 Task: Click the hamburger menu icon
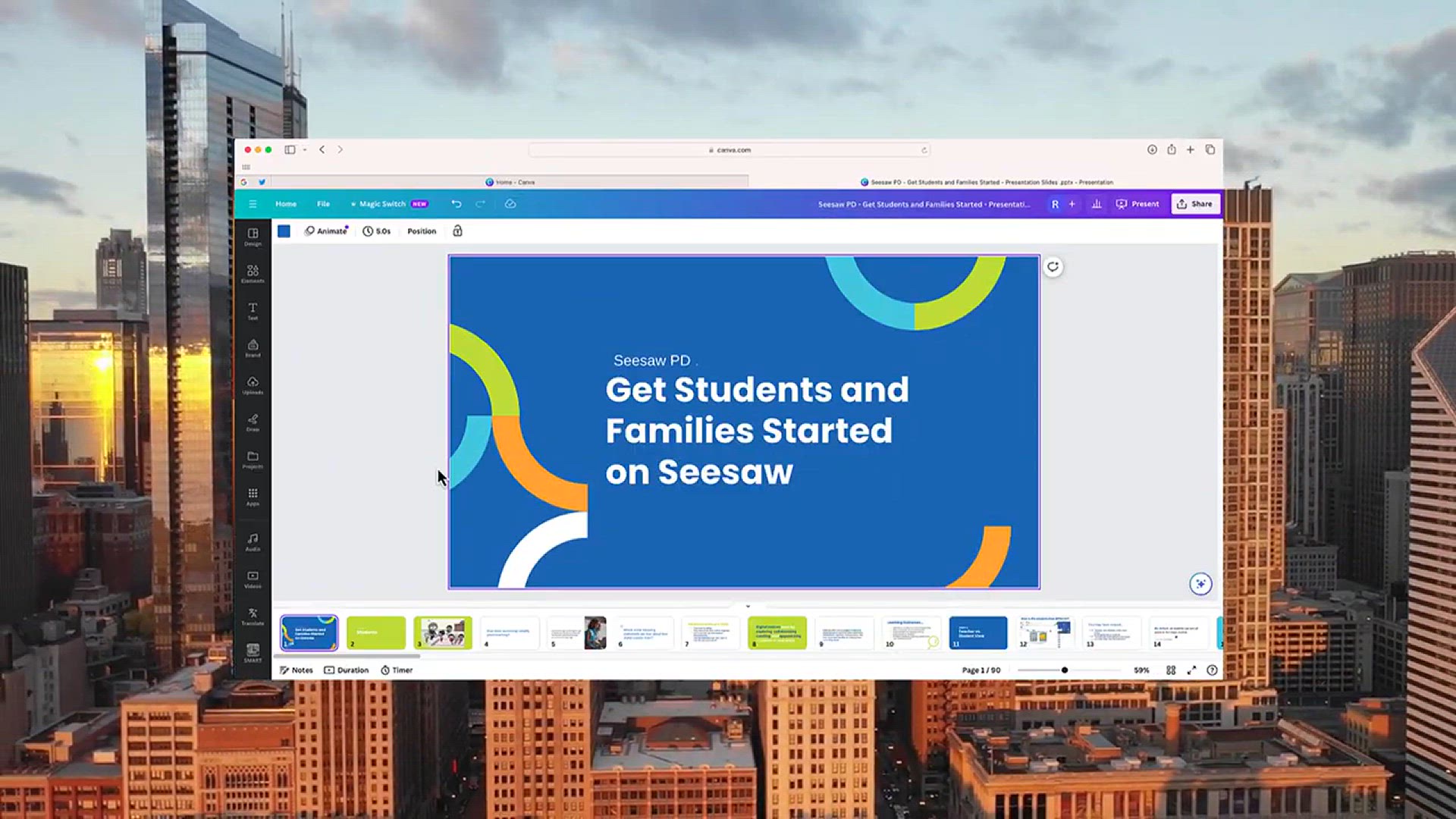tap(253, 204)
